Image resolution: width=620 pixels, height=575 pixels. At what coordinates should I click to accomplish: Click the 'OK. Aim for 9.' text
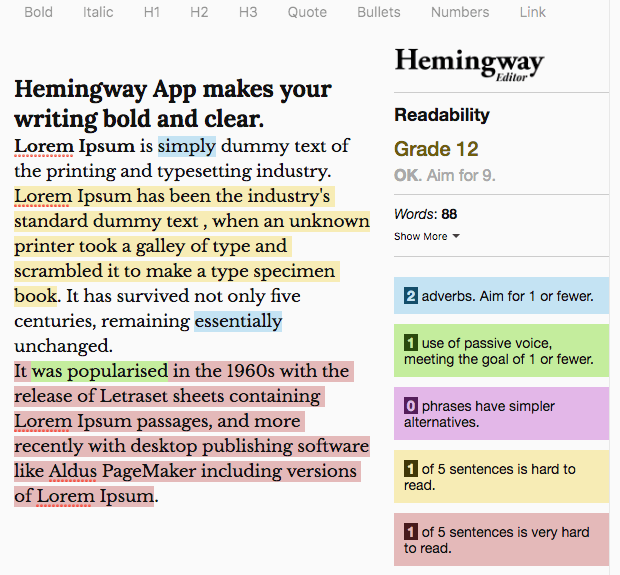(x=444, y=175)
